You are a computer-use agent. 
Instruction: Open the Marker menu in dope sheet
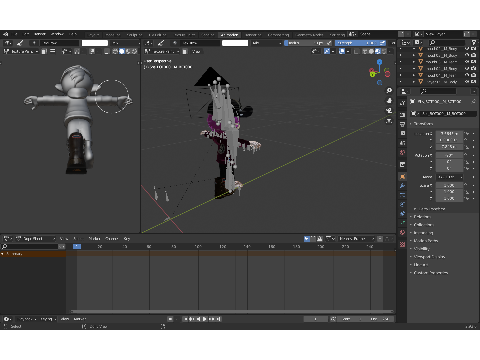coord(94,239)
